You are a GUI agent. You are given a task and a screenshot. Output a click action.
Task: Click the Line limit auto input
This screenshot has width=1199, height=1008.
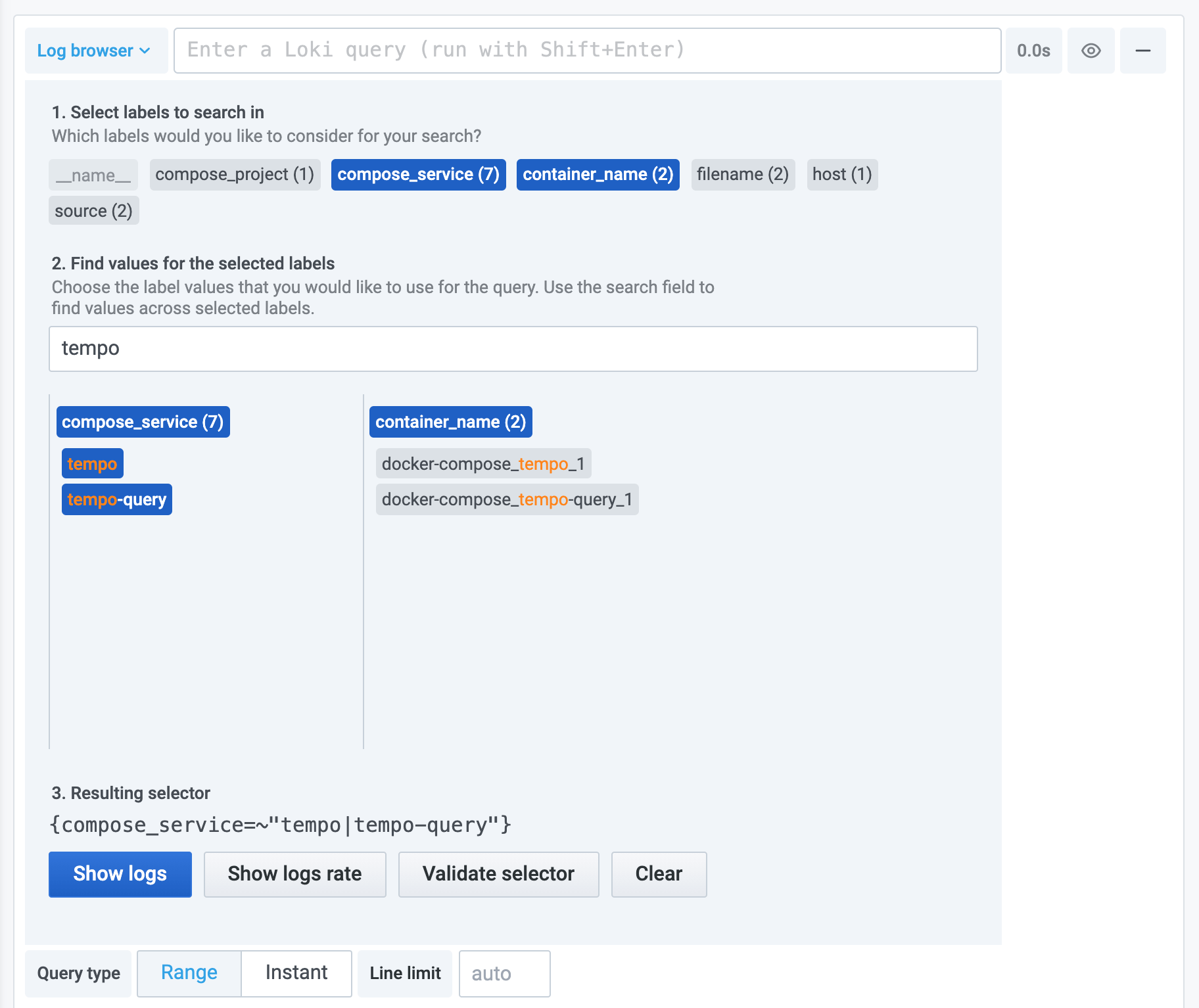coord(504,973)
